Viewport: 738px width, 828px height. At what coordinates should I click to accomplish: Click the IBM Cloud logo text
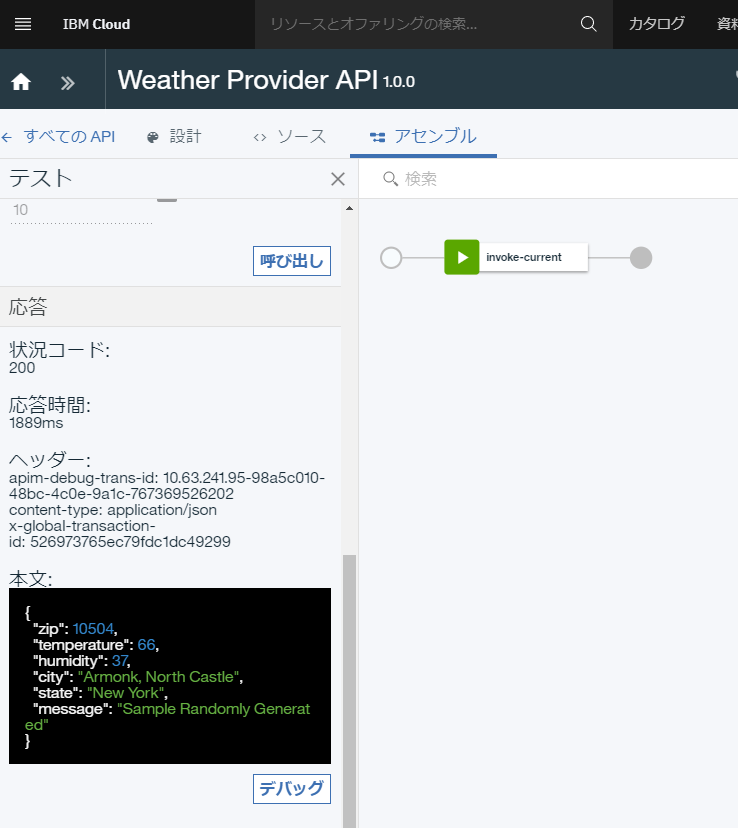[96, 24]
